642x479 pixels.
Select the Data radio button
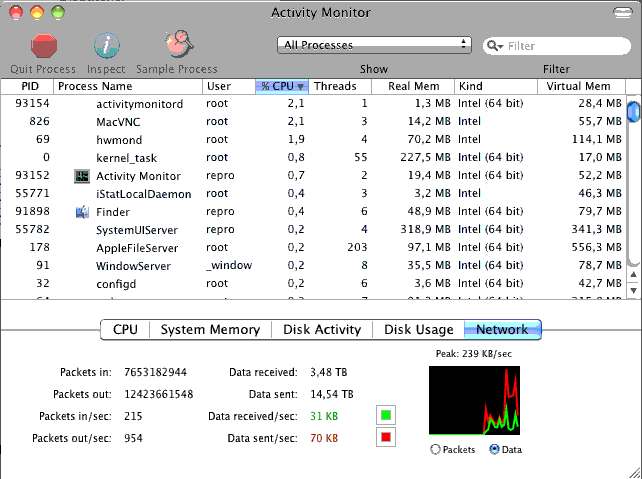(494, 450)
